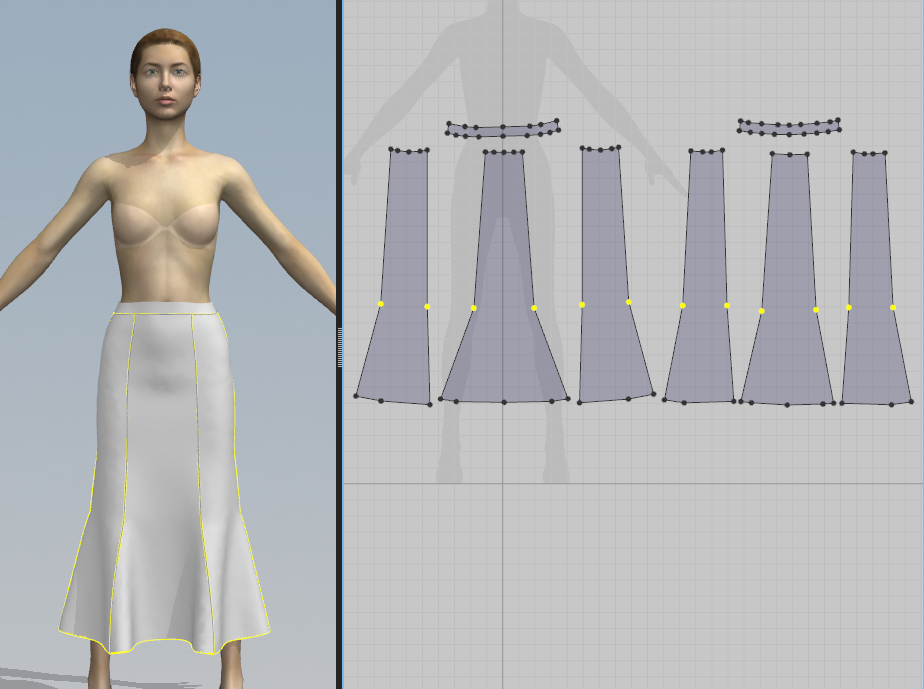Click the left yellow point on the fourth panel
The height and width of the screenshot is (689, 924).
pos(682,305)
